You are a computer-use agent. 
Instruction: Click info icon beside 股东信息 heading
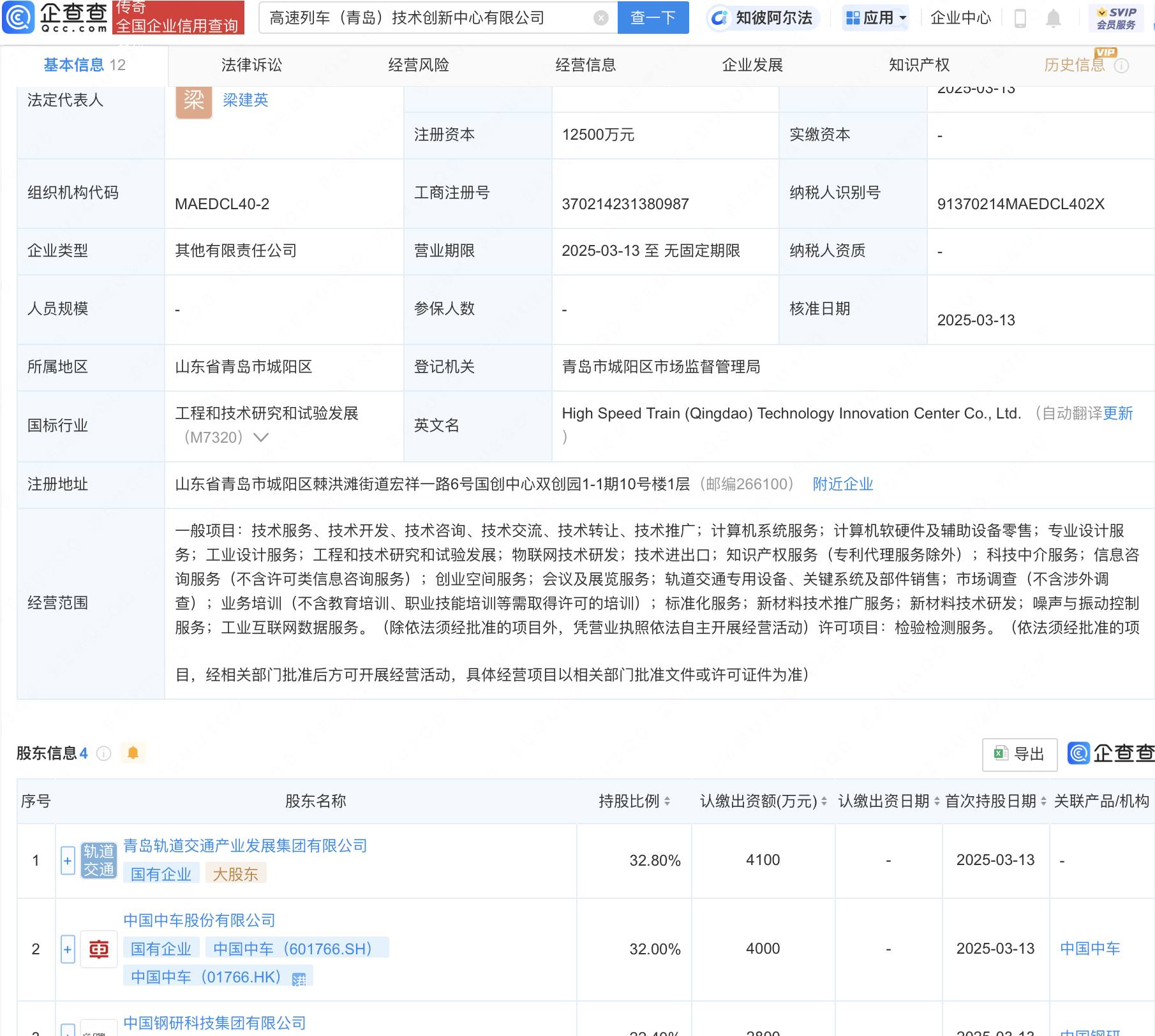click(x=103, y=753)
